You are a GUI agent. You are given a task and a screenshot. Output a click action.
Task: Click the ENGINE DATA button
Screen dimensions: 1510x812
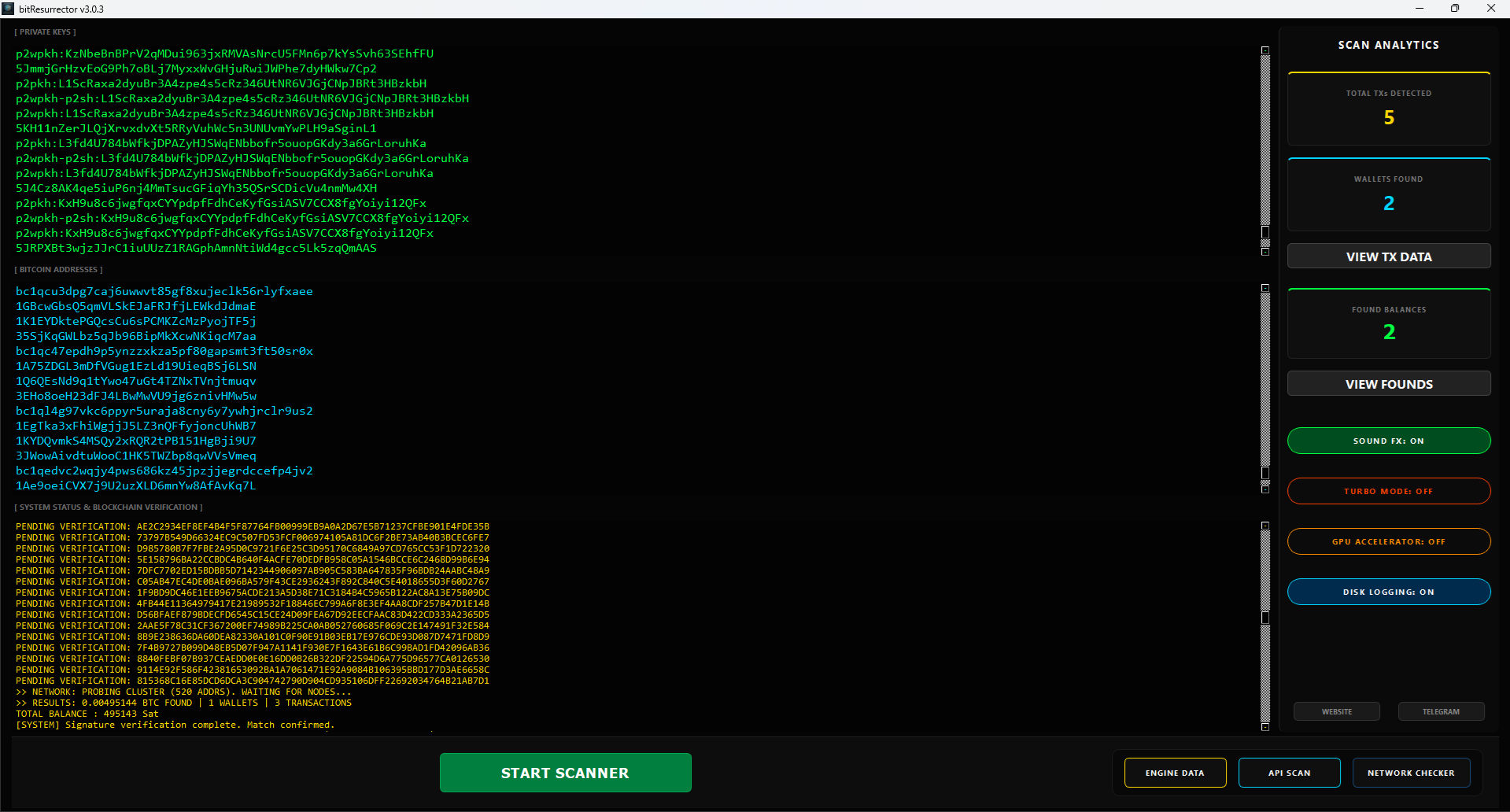1175,773
